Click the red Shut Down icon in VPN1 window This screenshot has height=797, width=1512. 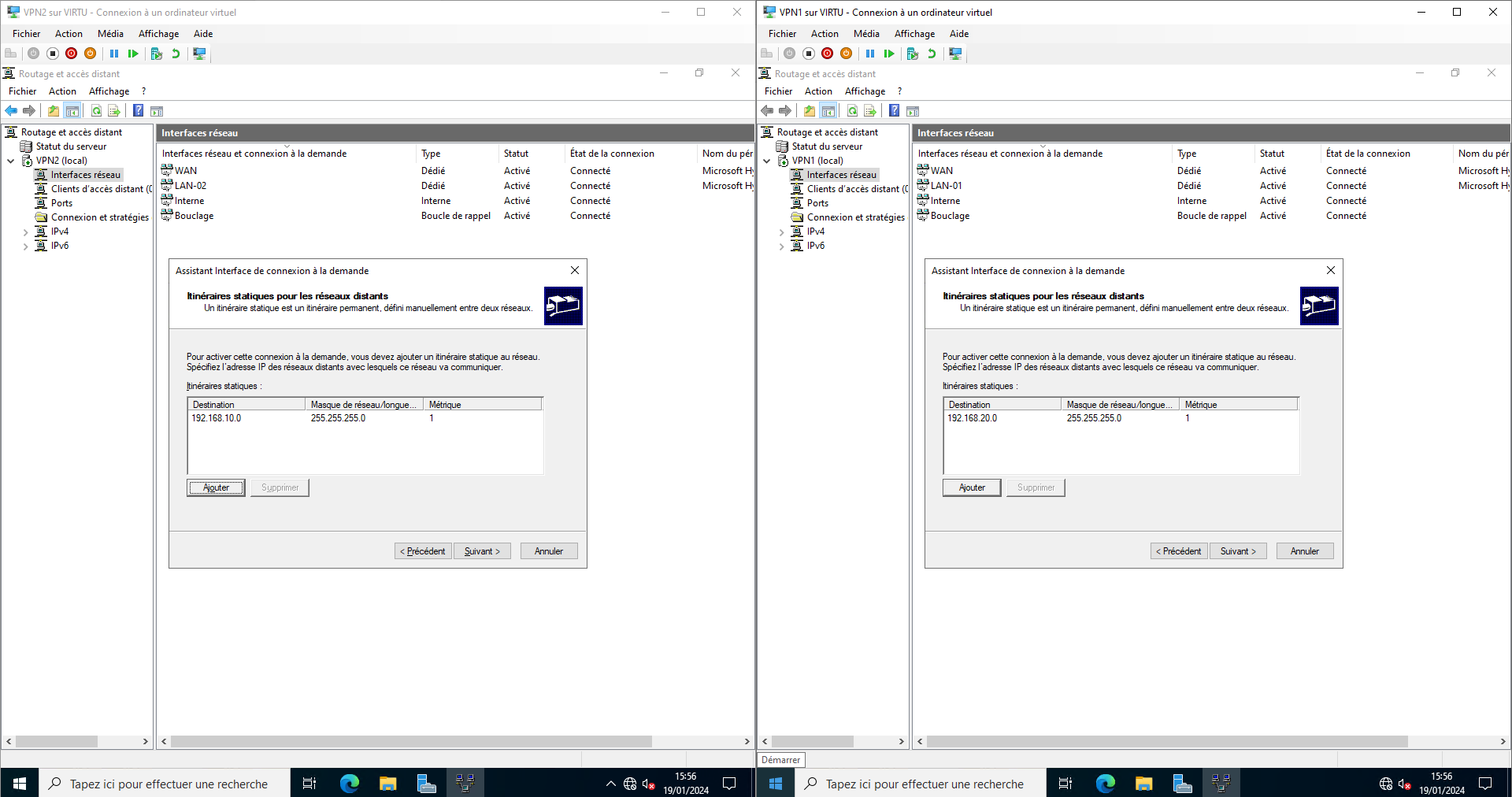827,54
